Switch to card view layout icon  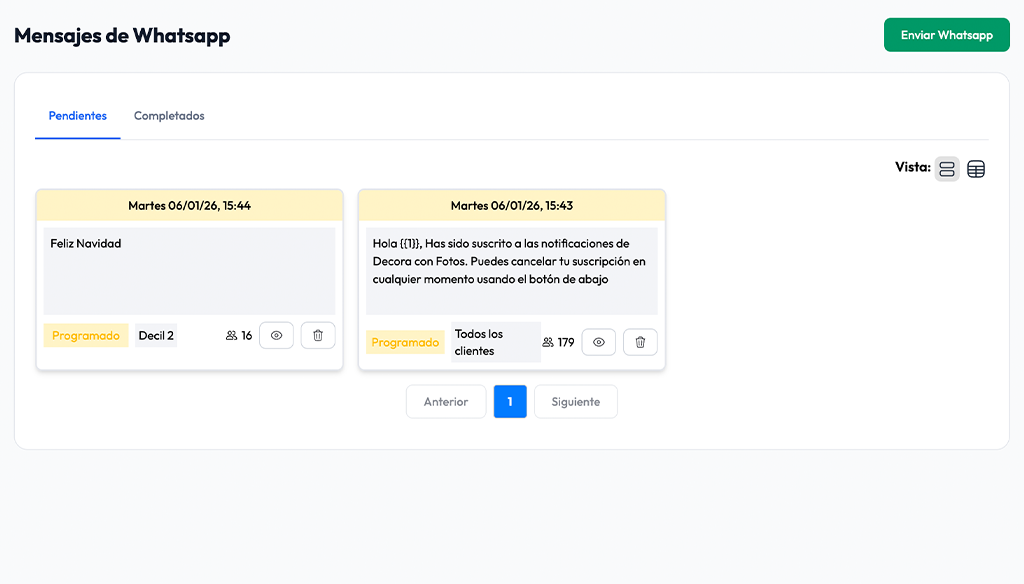[x=946, y=169]
